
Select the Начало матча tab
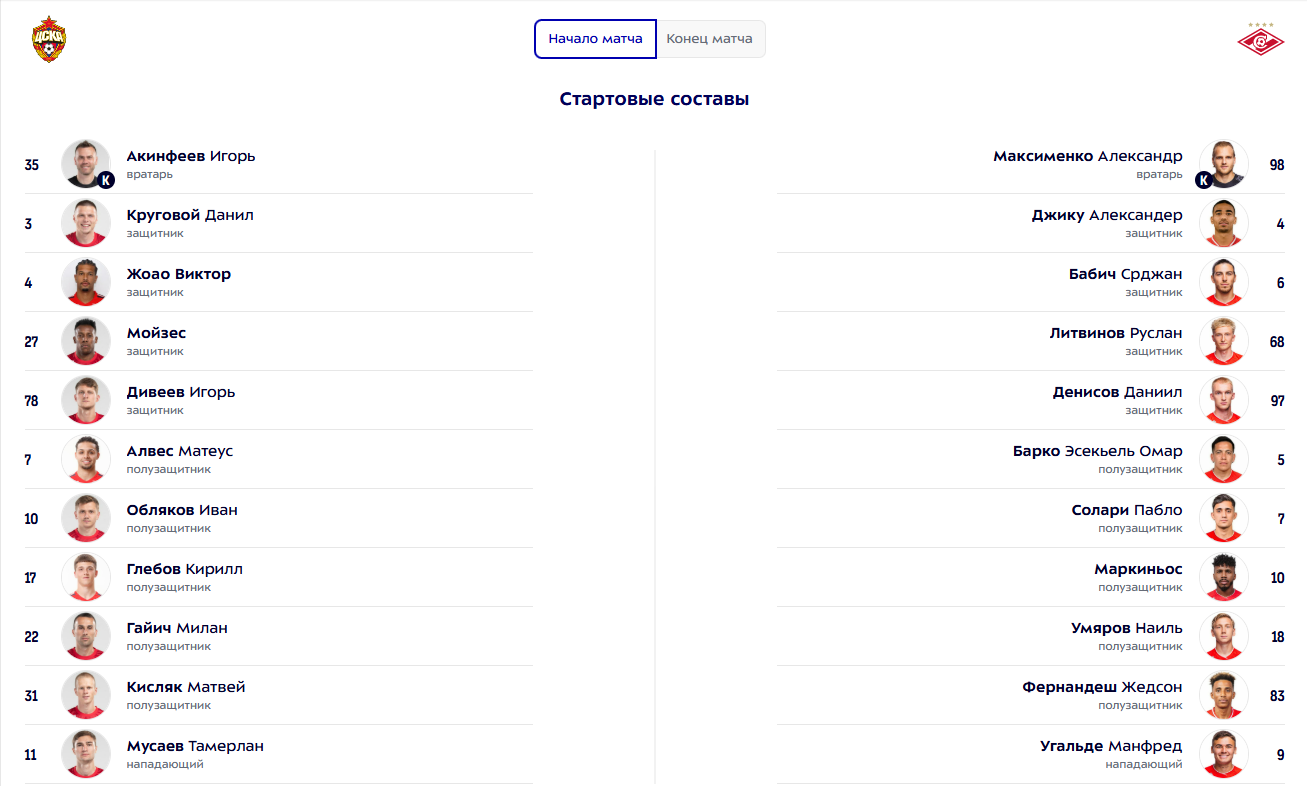click(595, 39)
